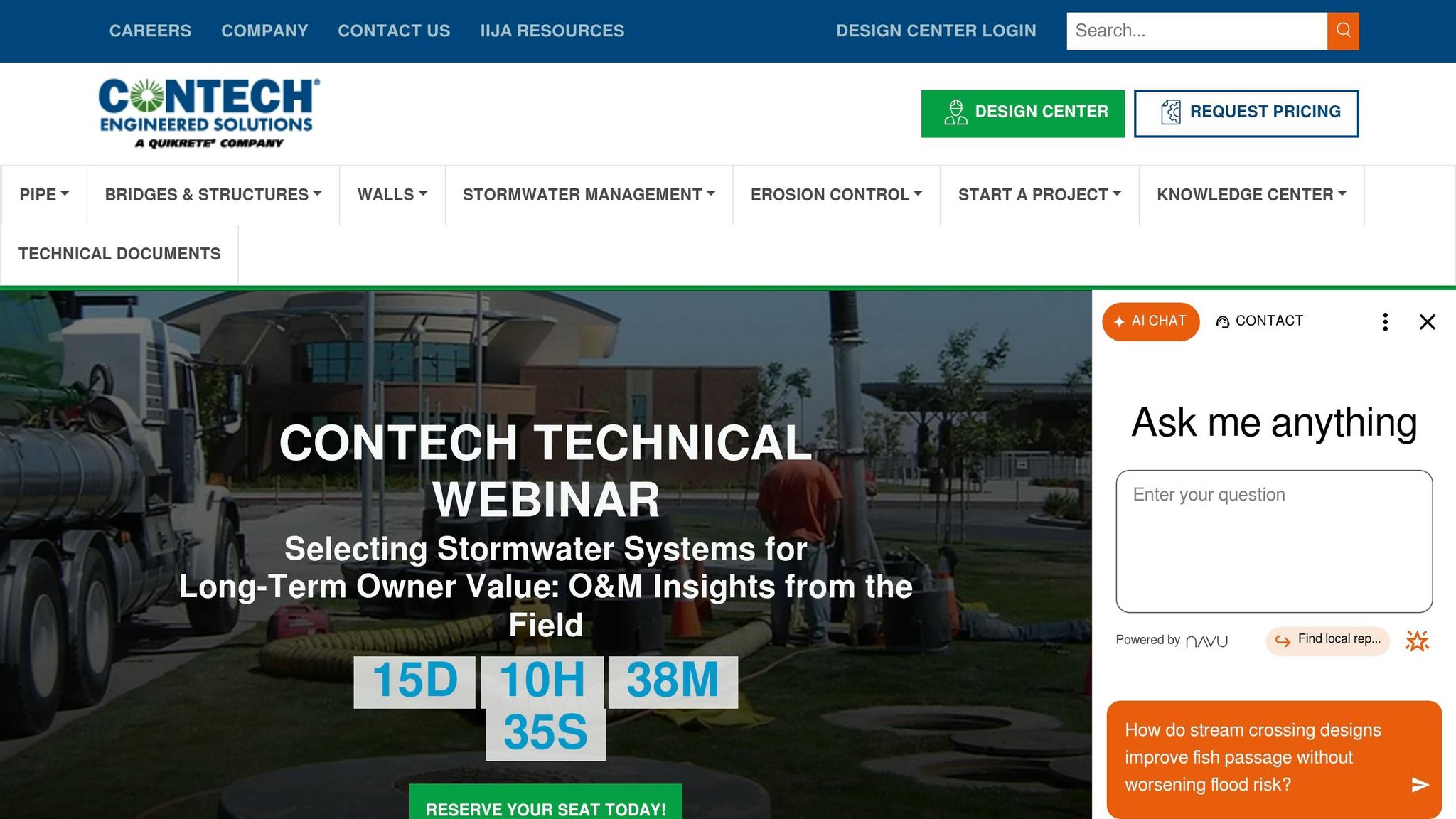Click the engineer icon on Design Center button

[x=955, y=112]
